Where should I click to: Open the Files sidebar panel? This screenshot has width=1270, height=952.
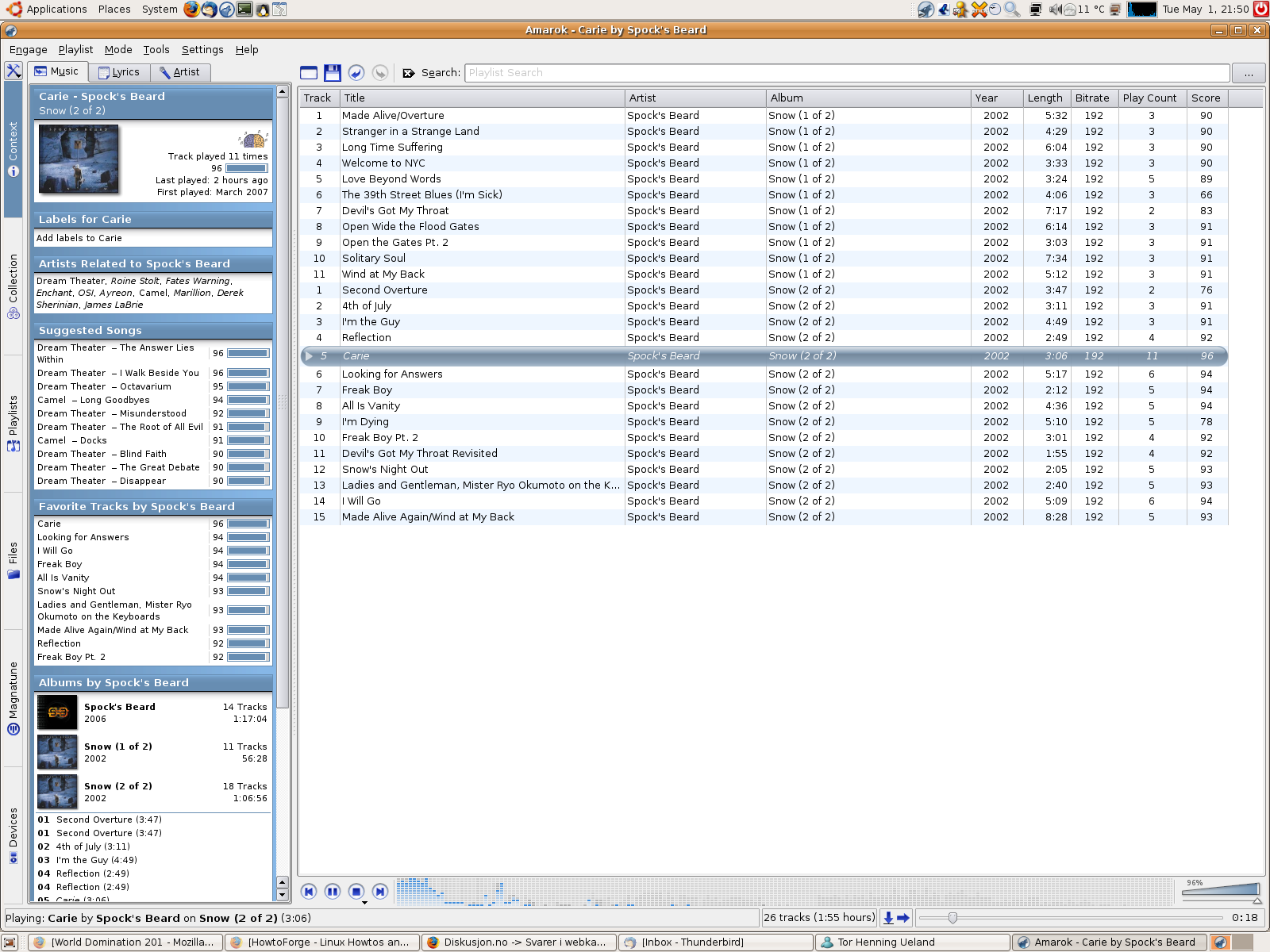(13, 560)
